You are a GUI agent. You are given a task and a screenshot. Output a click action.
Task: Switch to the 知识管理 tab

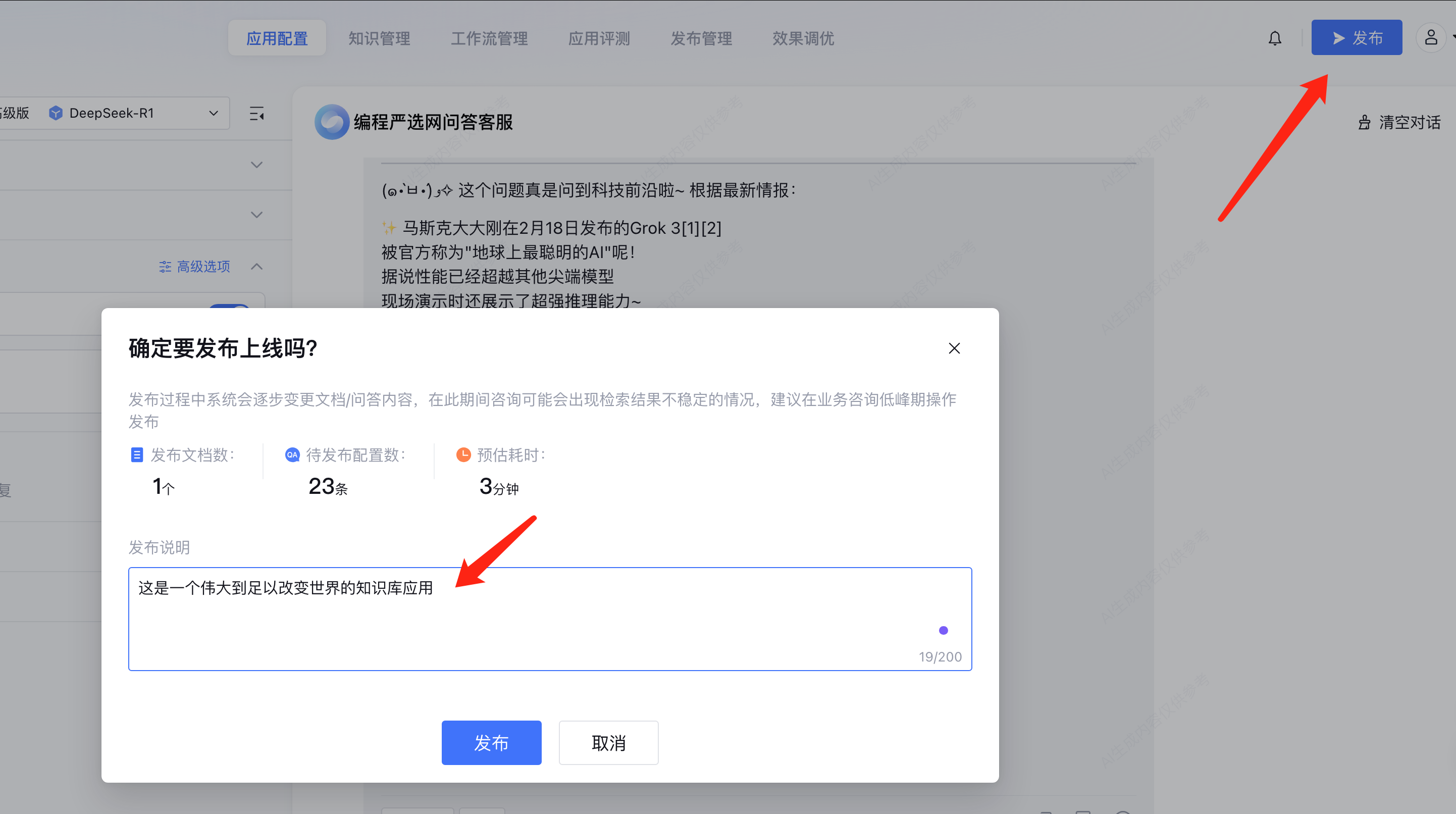click(x=379, y=38)
